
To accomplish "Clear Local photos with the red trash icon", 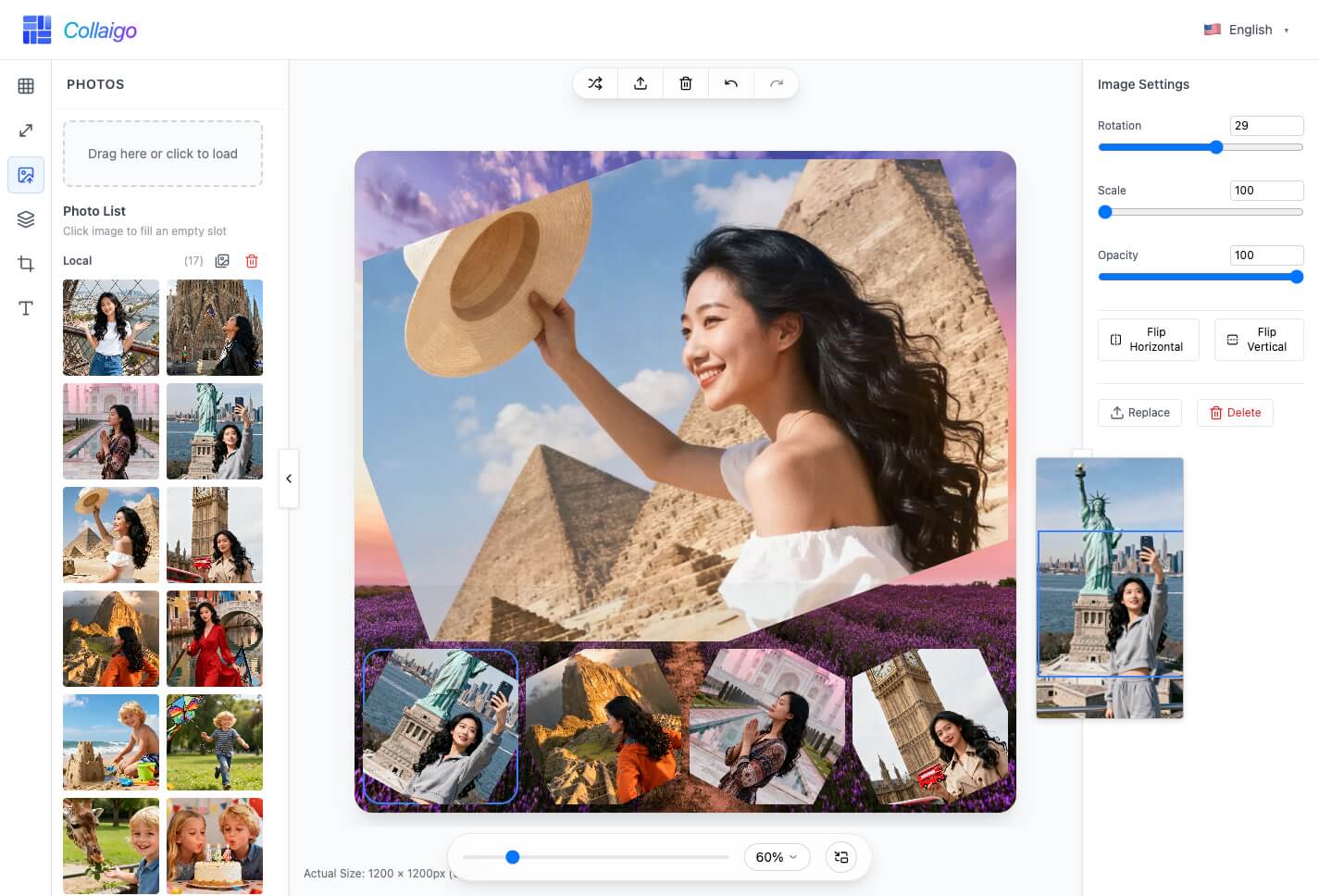I will (x=251, y=260).
